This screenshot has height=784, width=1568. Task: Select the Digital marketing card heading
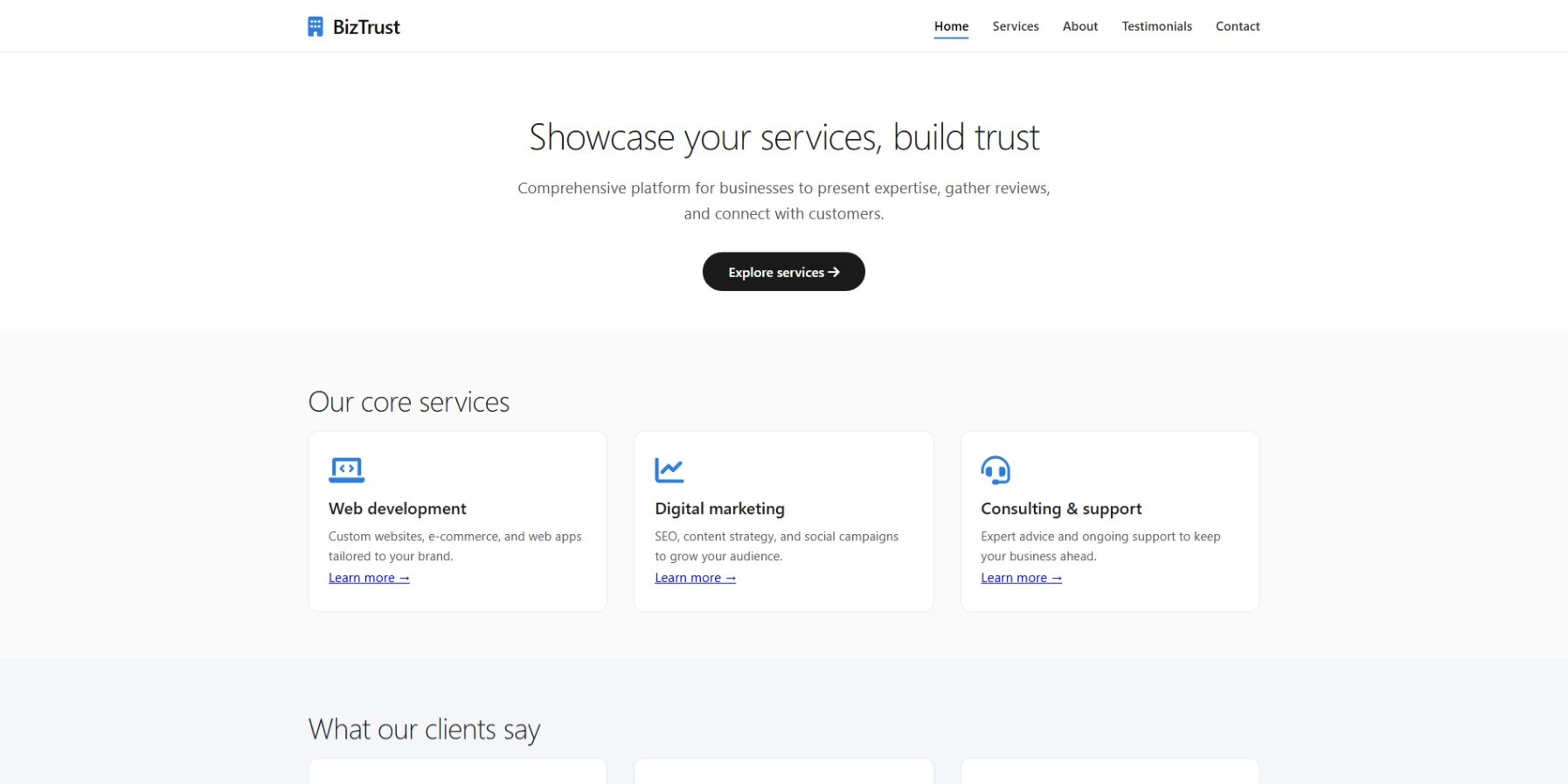tap(719, 509)
